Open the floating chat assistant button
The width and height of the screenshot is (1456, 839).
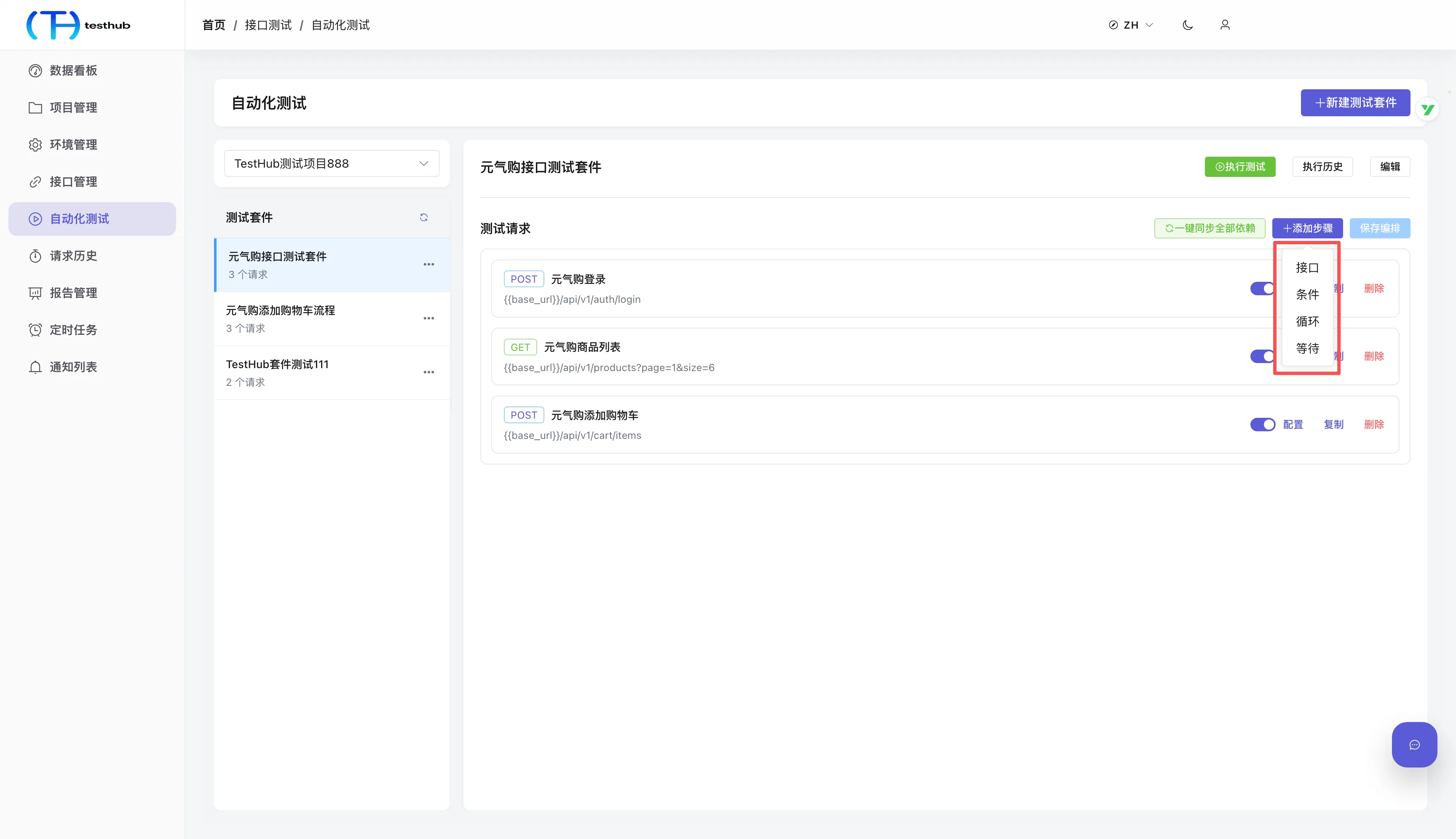(1414, 745)
